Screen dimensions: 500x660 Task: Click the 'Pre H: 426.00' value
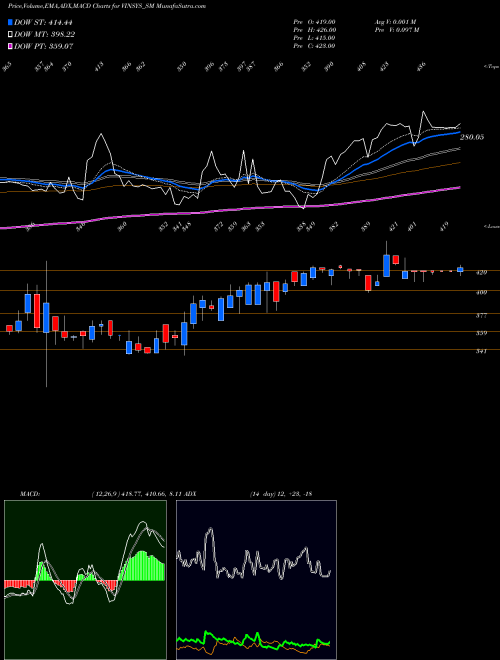[x=314, y=29]
